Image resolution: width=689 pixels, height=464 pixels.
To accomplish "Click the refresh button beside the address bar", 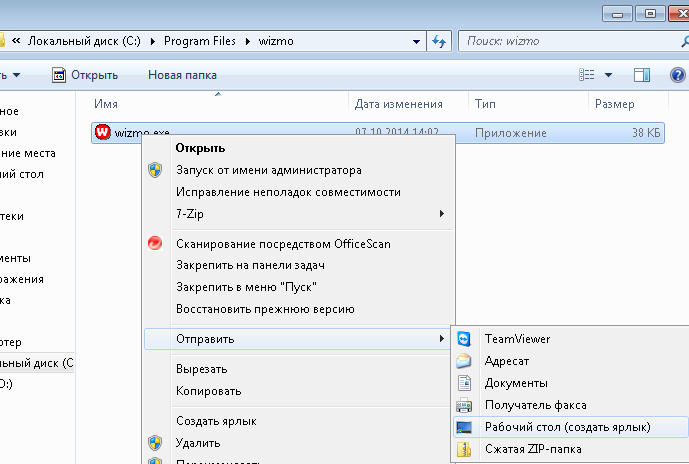I will coord(438,42).
